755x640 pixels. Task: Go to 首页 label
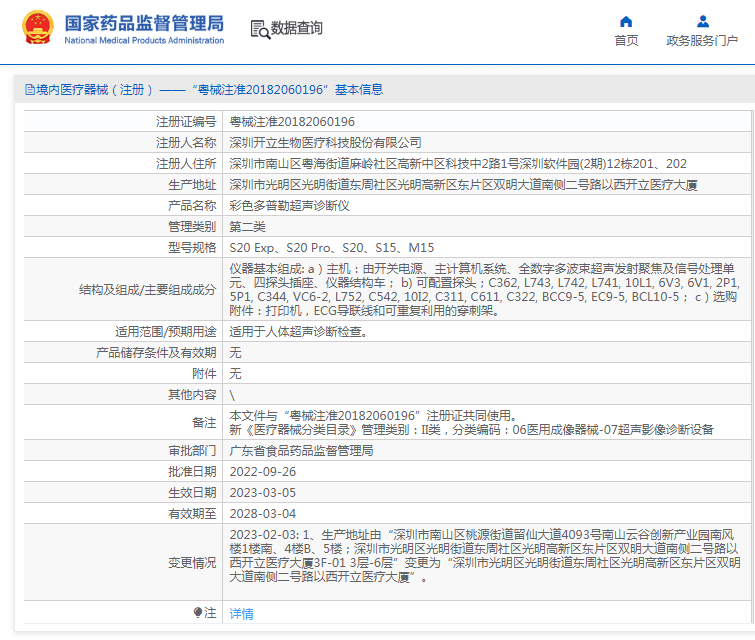coord(626,41)
